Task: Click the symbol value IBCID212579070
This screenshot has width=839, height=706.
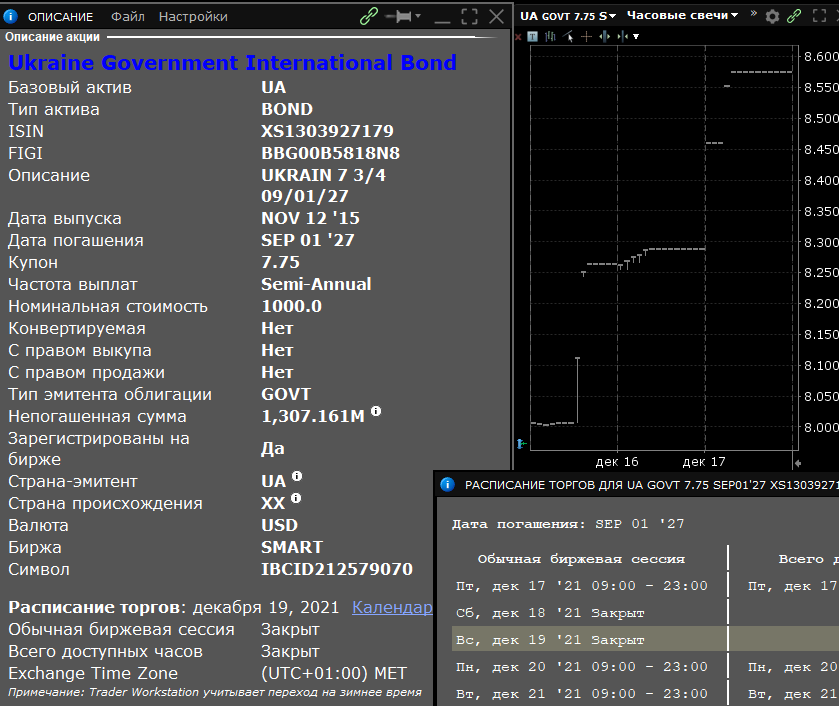Action: click(x=337, y=569)
